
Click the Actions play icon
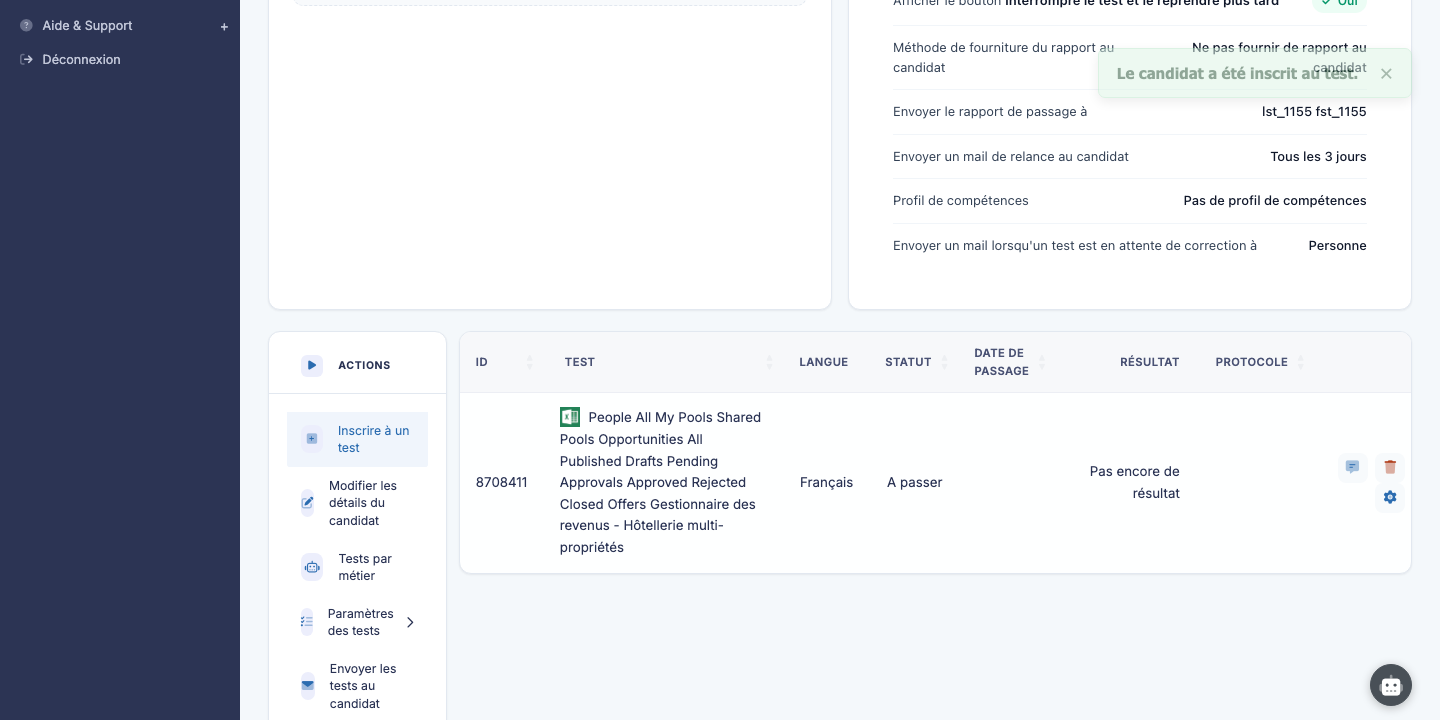[x=312, y=366]
